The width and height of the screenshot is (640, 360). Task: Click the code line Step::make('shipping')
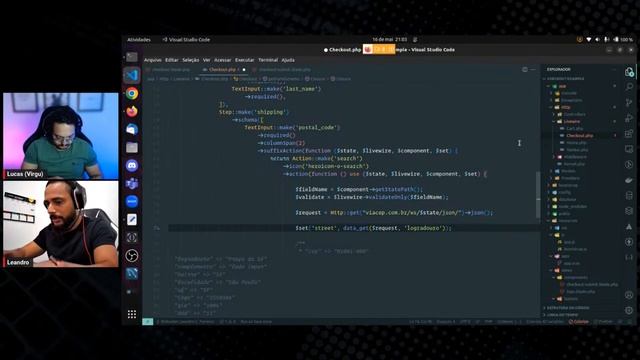tap(254, 112)
